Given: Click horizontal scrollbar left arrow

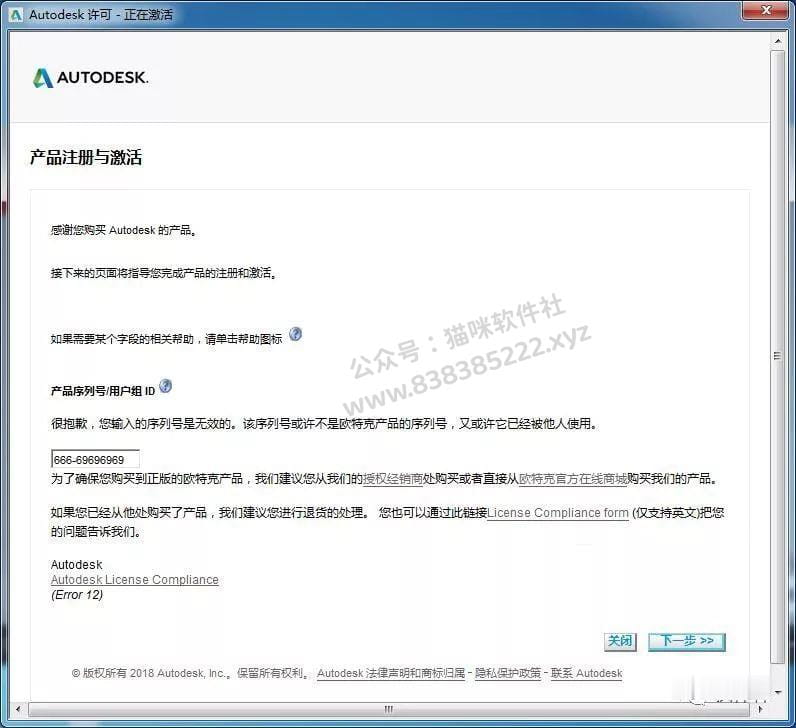Looking at the screenshot, I should 18,709.
